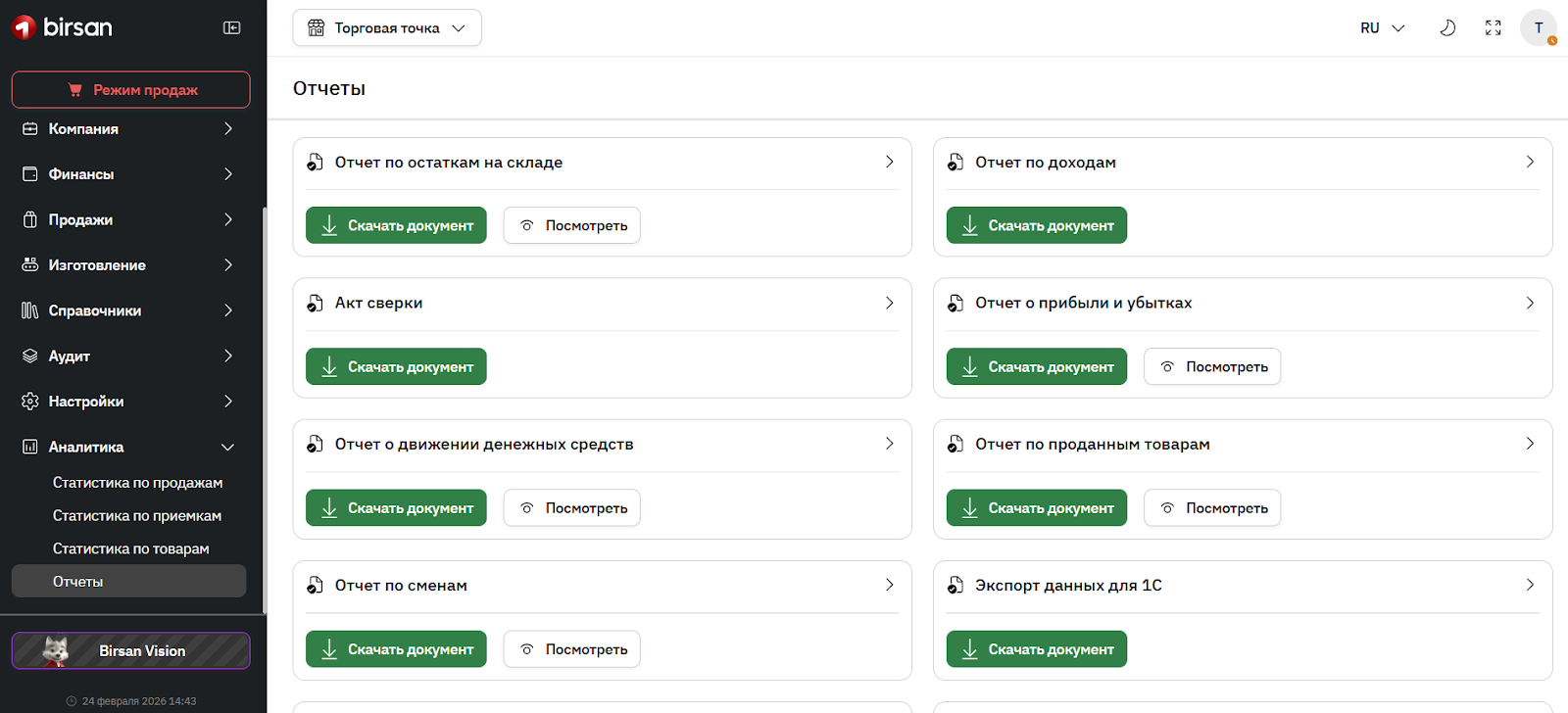Activate the Режим продаж button

pyautogui.click(x=131, y=90)
